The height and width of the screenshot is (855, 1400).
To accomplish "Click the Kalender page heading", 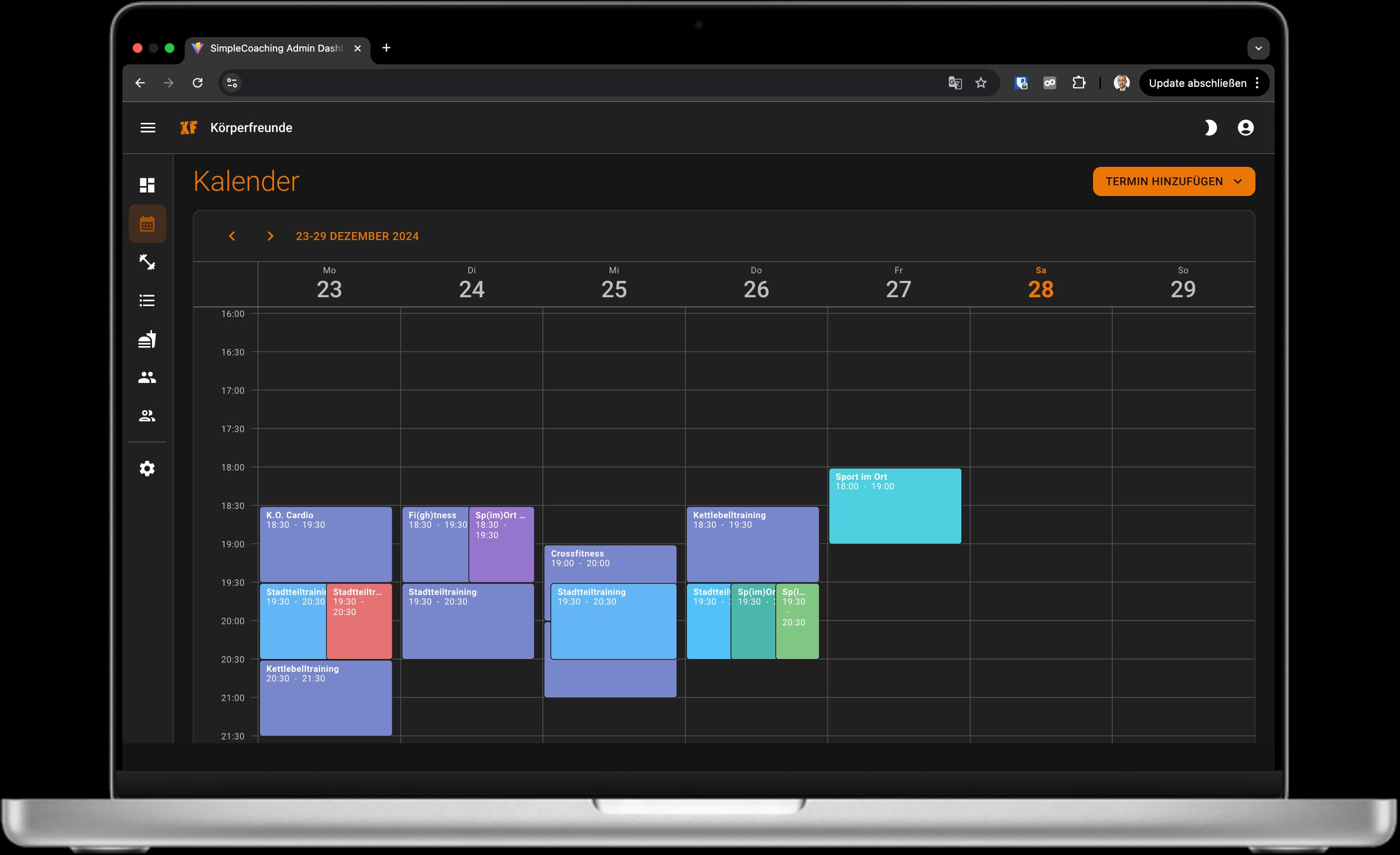I will (x=246, y=181).
